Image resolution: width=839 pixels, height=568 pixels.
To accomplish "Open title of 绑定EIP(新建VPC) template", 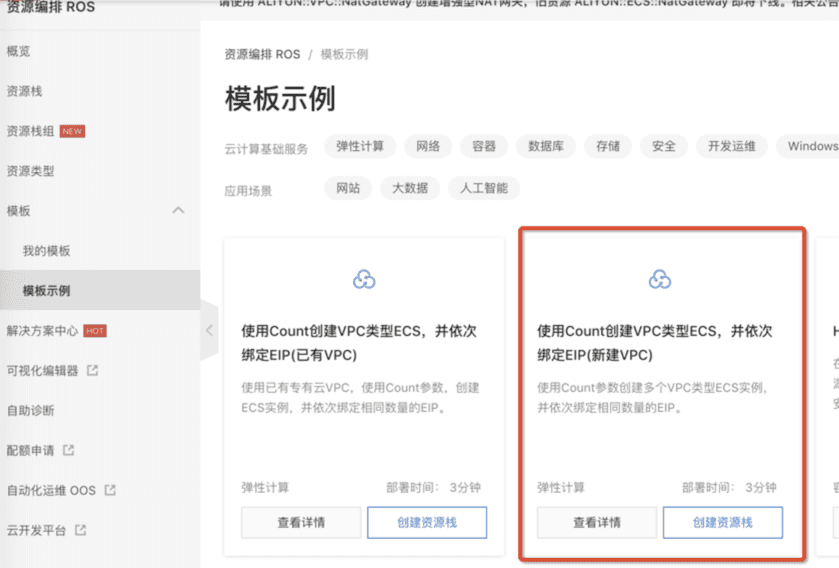I will coord(654,343).
